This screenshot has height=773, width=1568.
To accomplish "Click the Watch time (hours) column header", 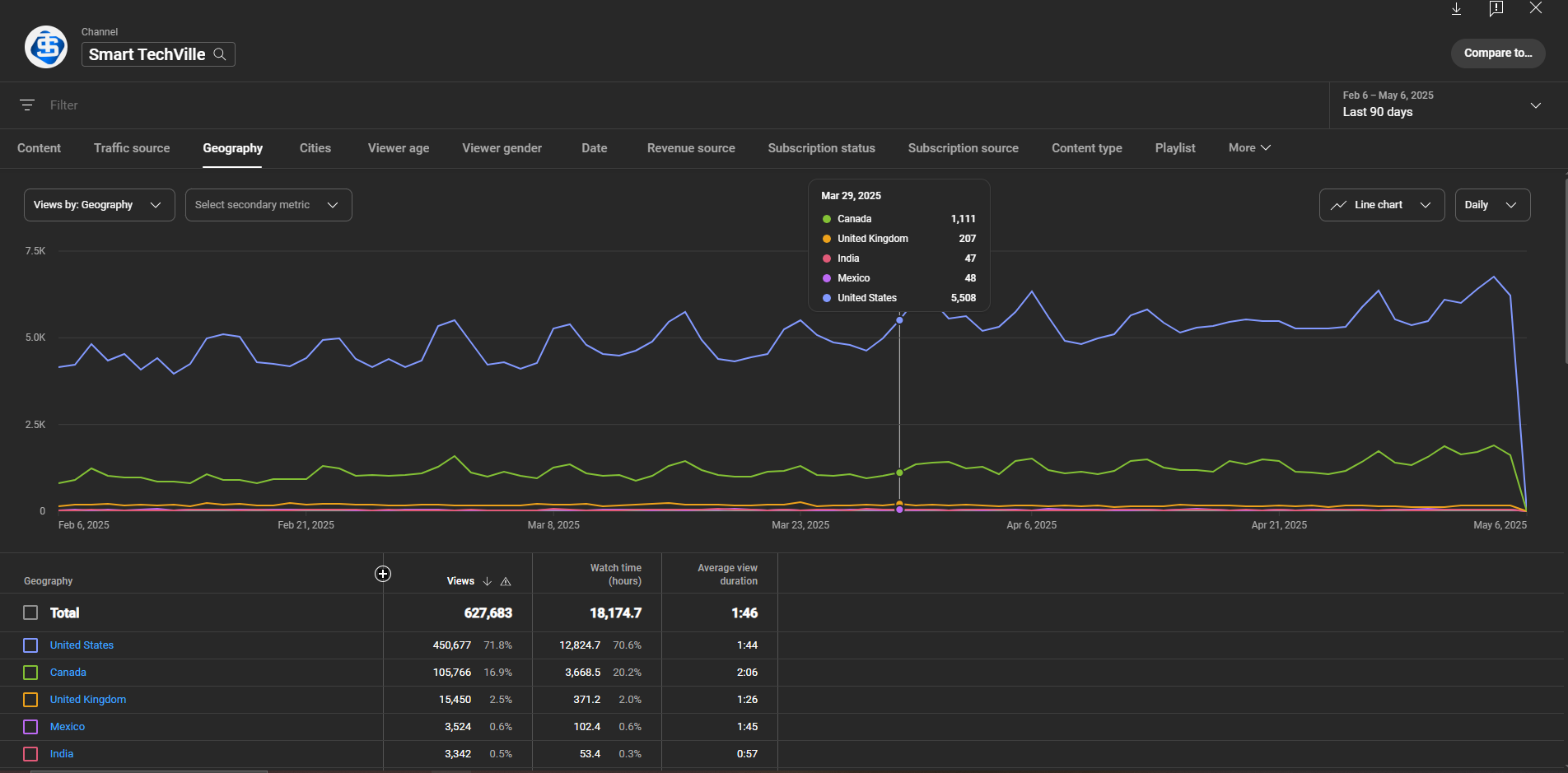I will (615, 575).
